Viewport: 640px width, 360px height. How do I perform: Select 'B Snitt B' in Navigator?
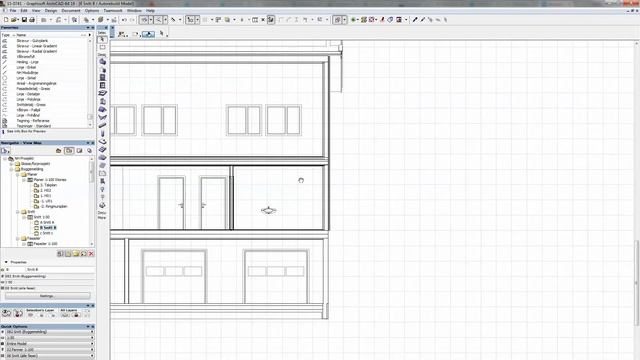(x=48, y=228)
